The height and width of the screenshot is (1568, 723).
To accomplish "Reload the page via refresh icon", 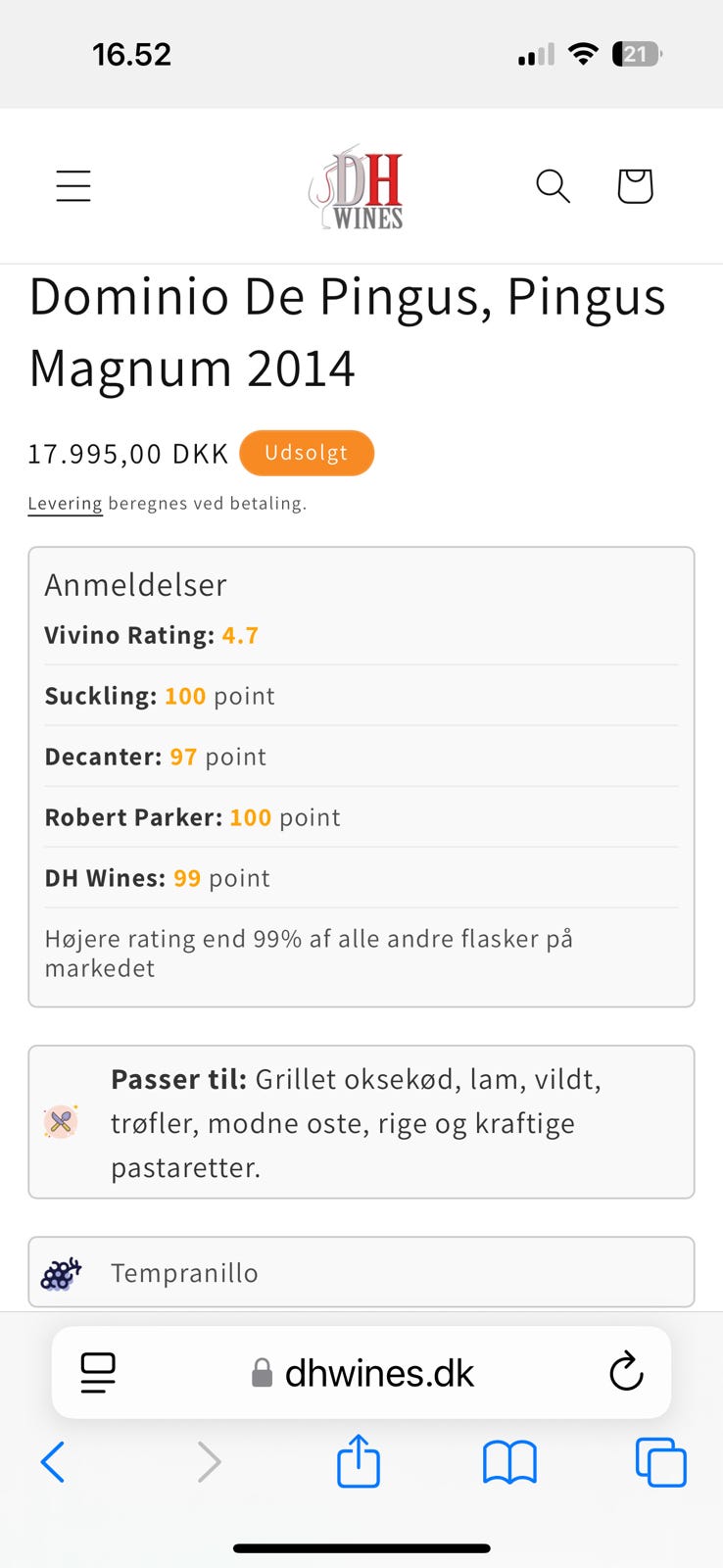I will [626, 1372].
